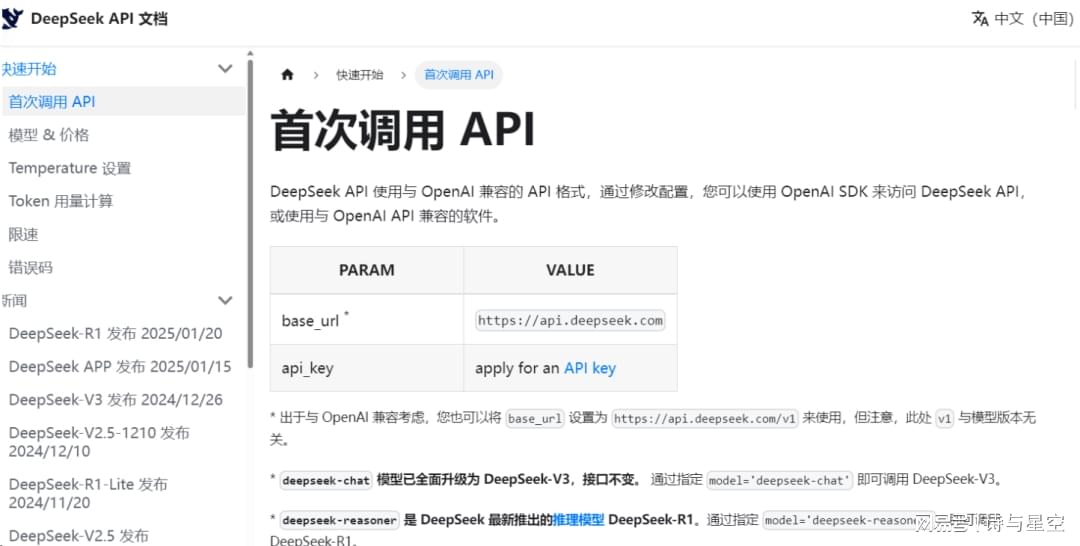Viewport: 1080px width, 546px height.
Task: Collapse the 快速开始 sidebar section chevron
Action: pos(225,68)
